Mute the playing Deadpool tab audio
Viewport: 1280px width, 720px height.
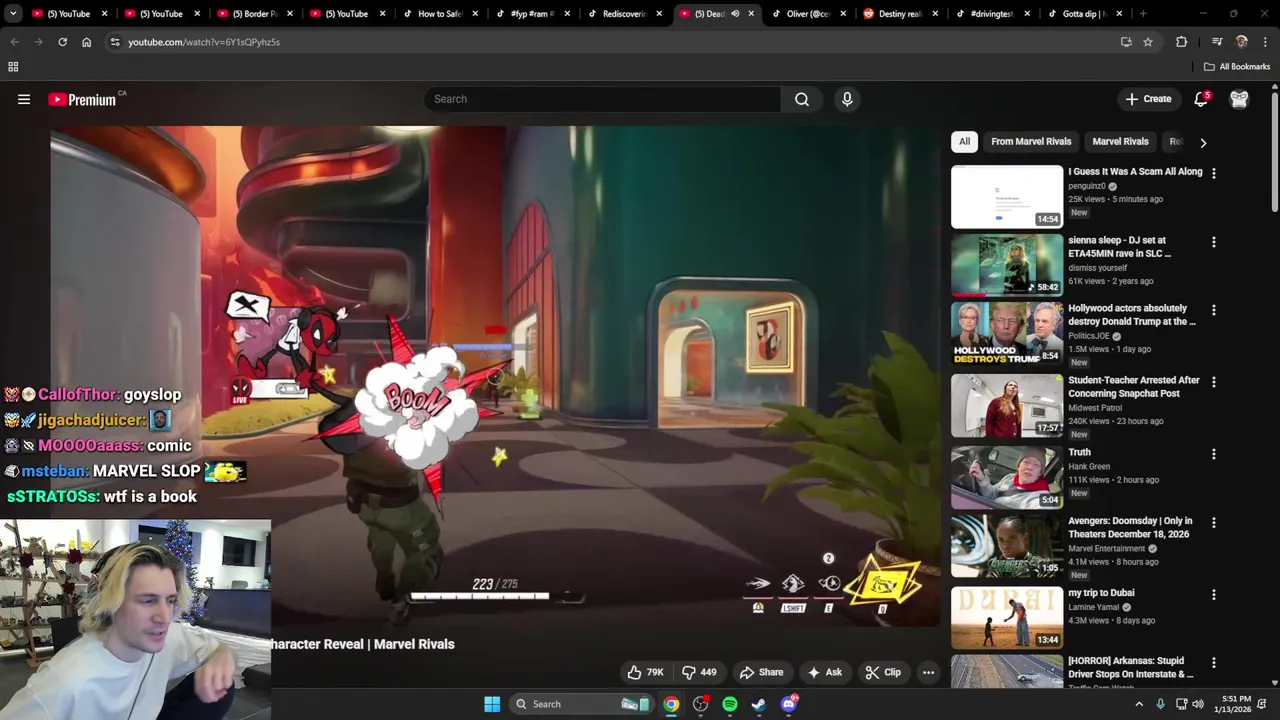[735, 14]
